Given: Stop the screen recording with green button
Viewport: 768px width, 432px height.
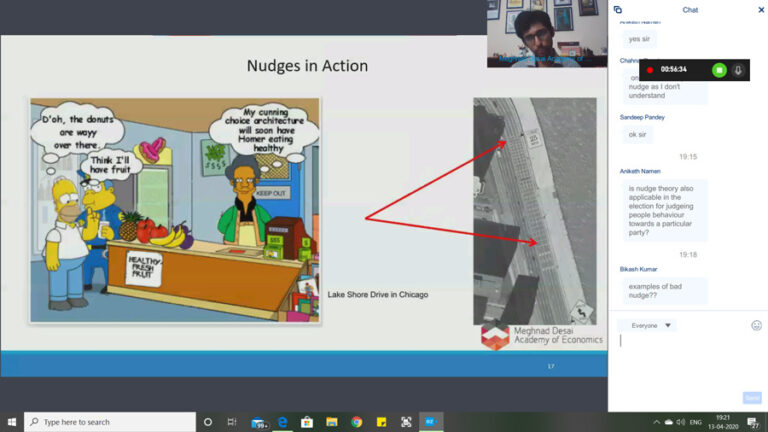Looking at the screenshot, I should tap(718, 70).
